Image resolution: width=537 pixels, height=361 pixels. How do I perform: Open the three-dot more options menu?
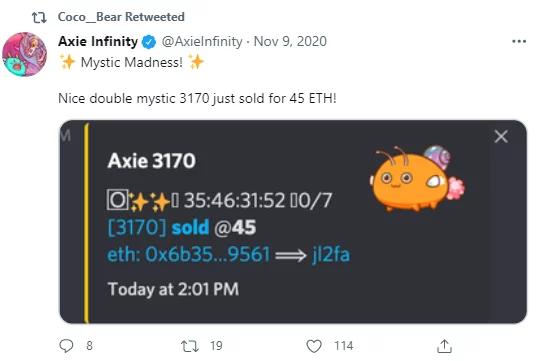click(519, 41)
